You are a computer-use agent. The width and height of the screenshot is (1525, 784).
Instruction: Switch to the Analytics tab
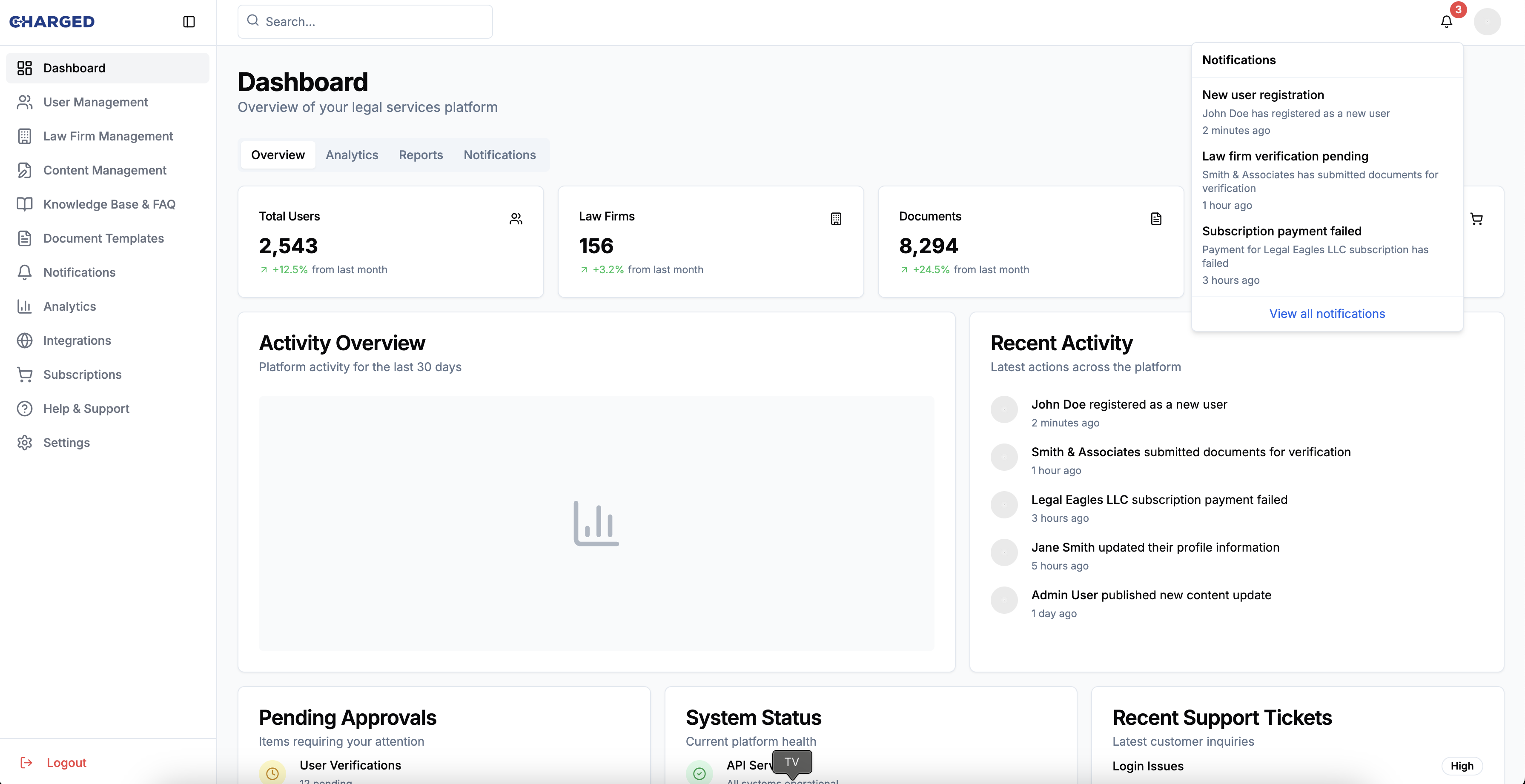pyautogui.click(x=352, y=155)
